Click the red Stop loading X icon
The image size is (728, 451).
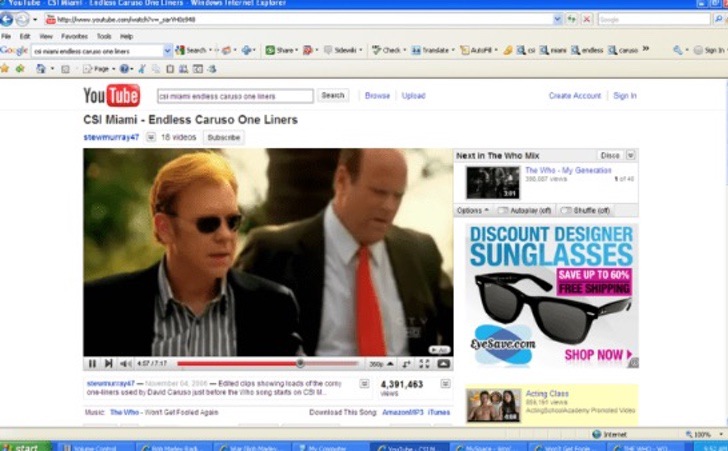(586, 19)
